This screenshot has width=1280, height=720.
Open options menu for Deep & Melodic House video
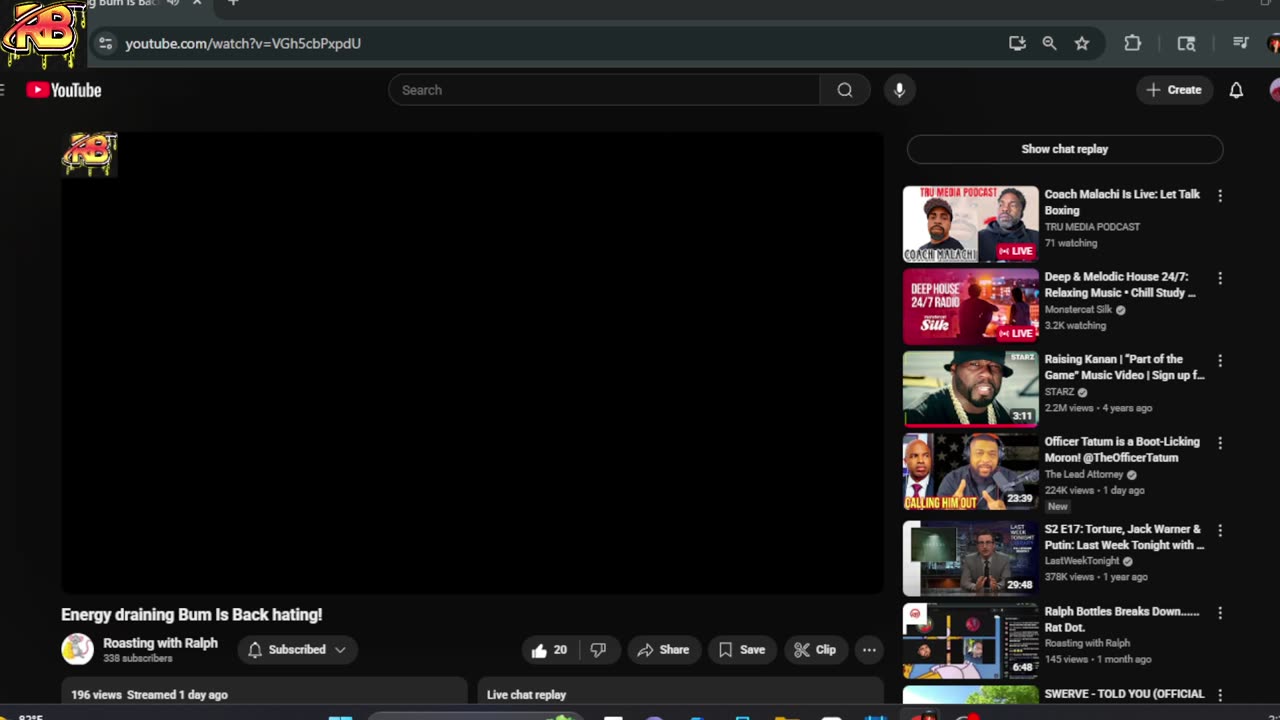point(1219,278)
